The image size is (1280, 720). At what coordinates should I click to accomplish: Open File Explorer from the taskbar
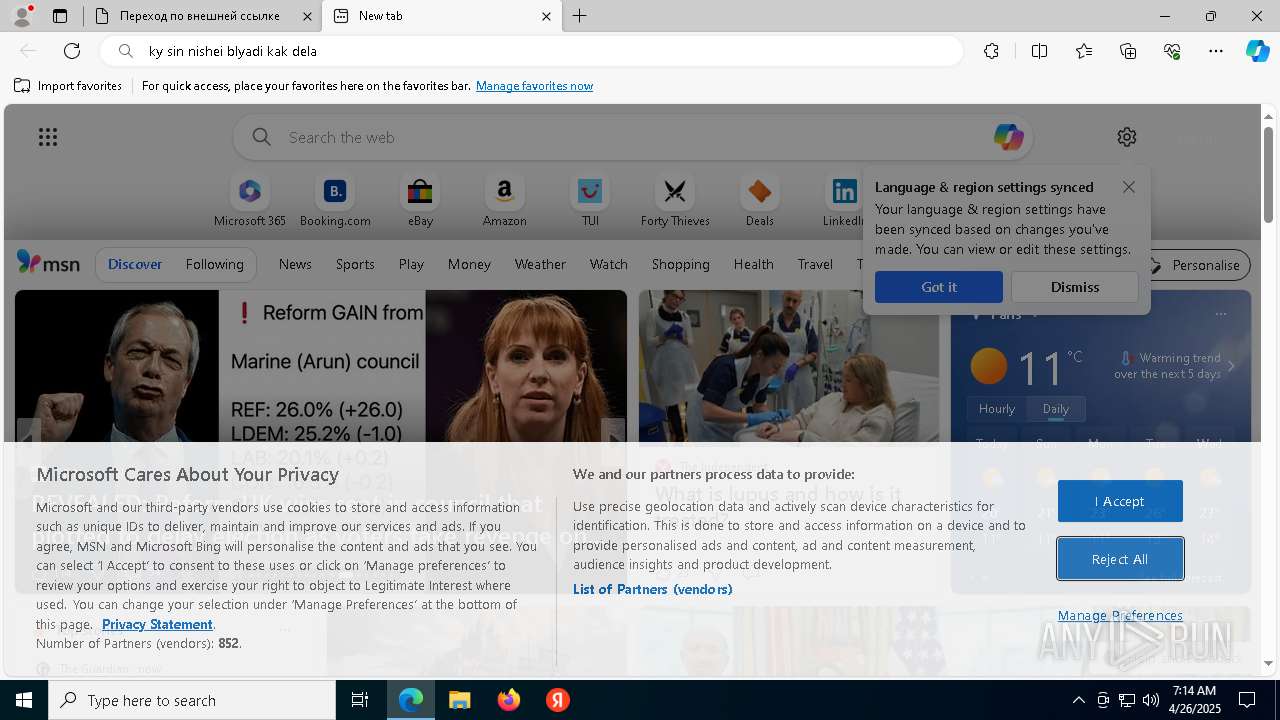[x=459, y=700]
